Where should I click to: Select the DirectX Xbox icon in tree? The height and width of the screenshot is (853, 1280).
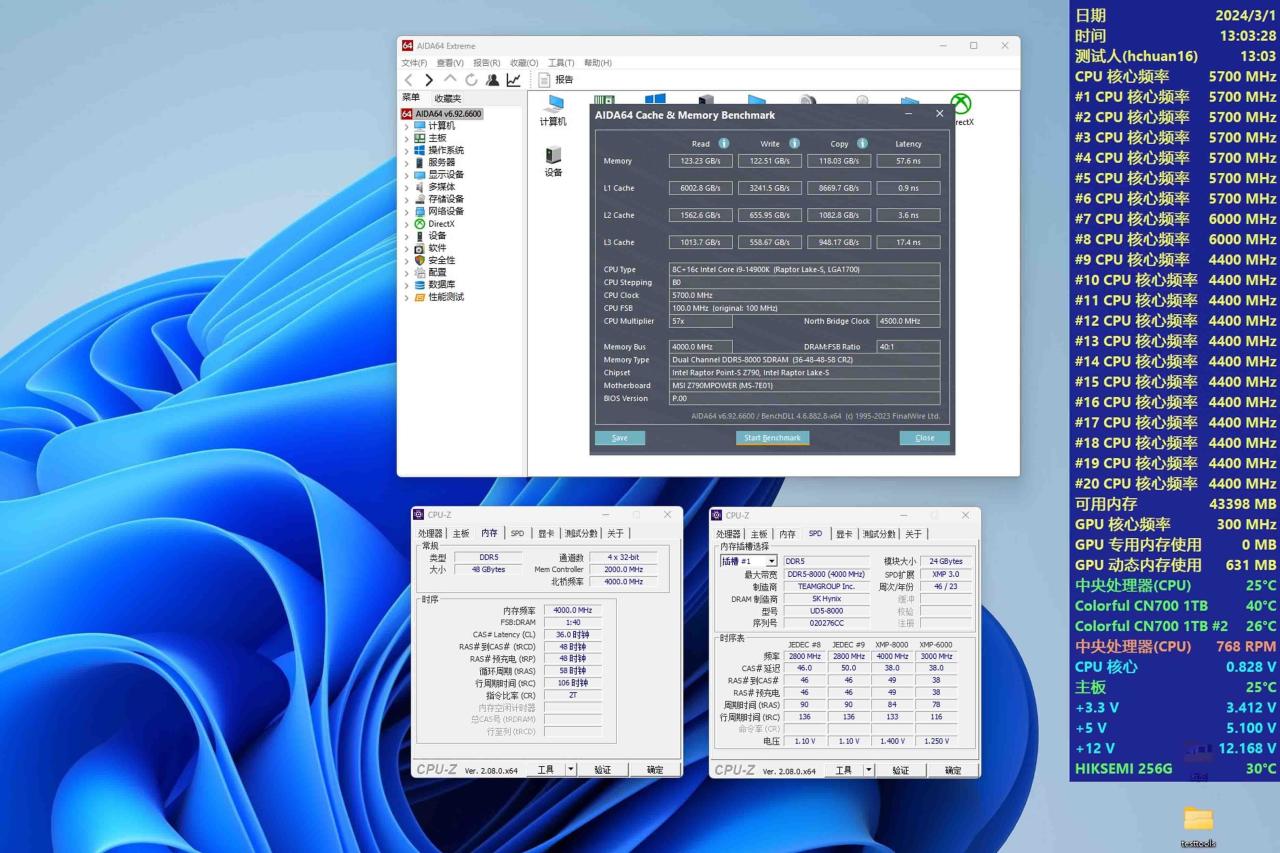420,224
